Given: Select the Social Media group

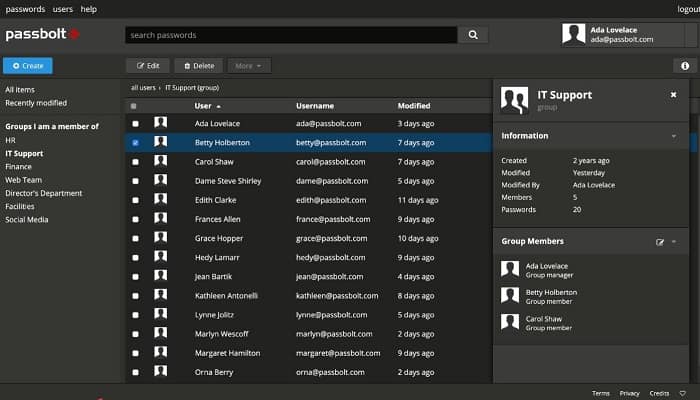Looking at the screenshot, I should pos(27,220).
